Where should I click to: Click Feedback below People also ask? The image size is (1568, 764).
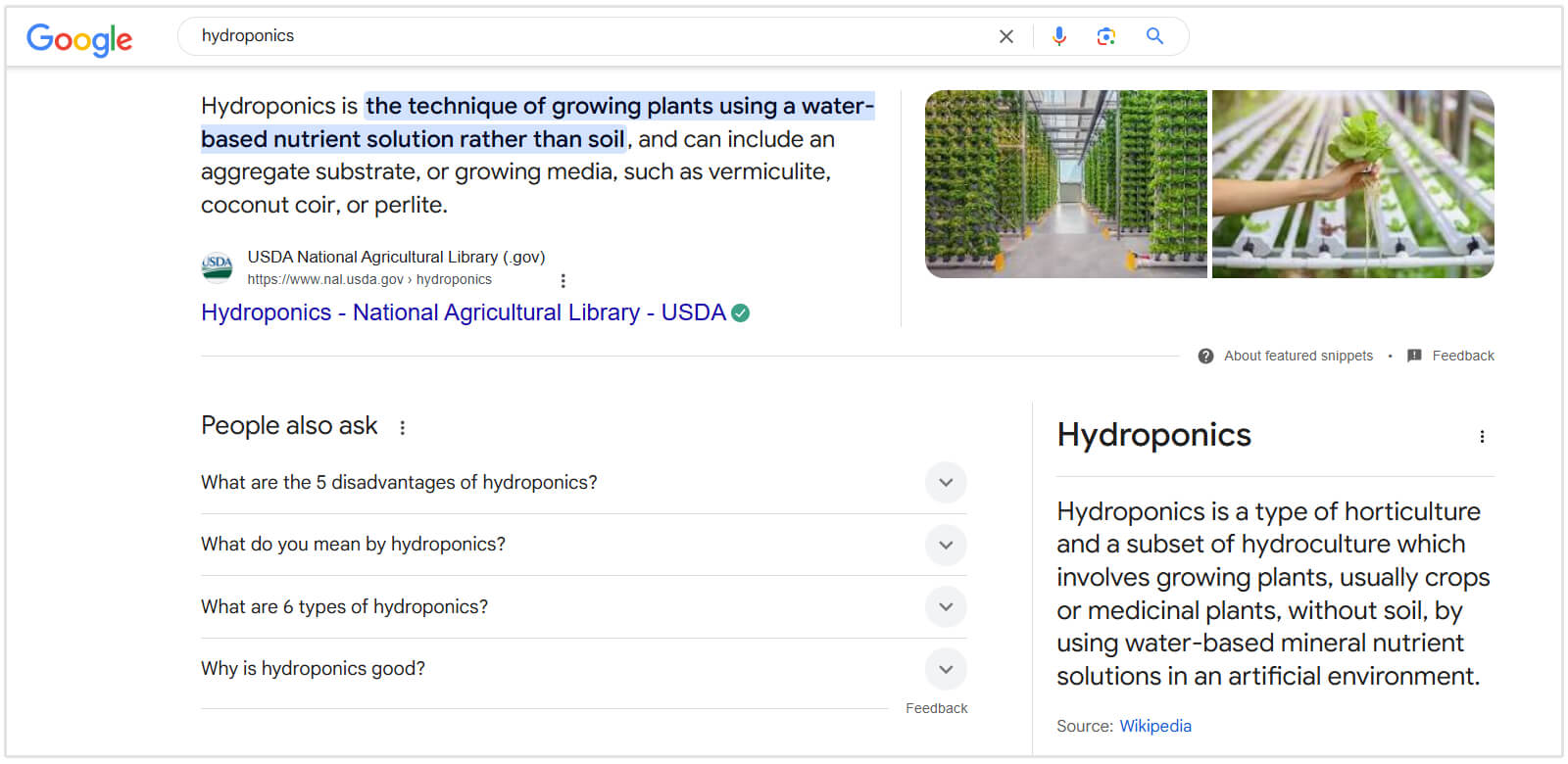(x=936, y=708)
